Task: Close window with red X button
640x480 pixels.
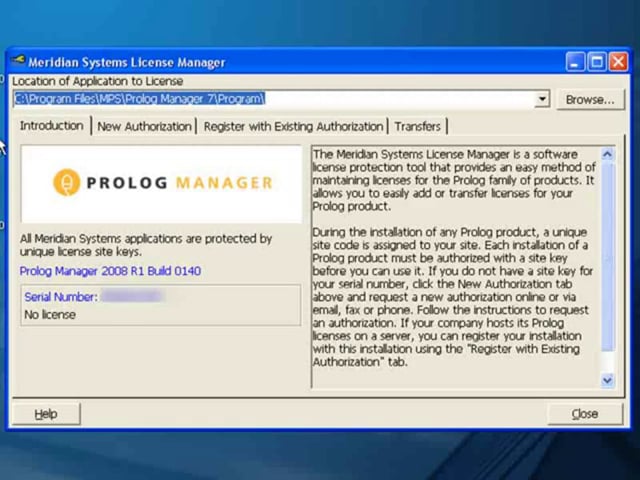Action: [618, 62]
